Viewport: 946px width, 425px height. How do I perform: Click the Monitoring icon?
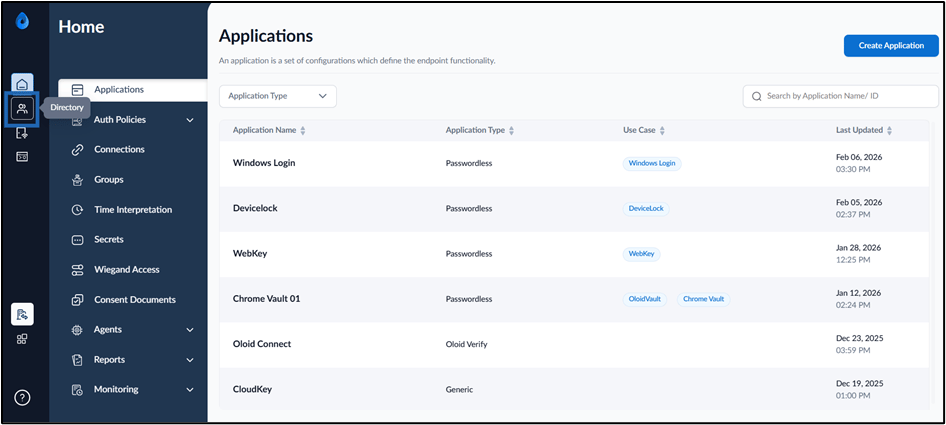[77, 390]
